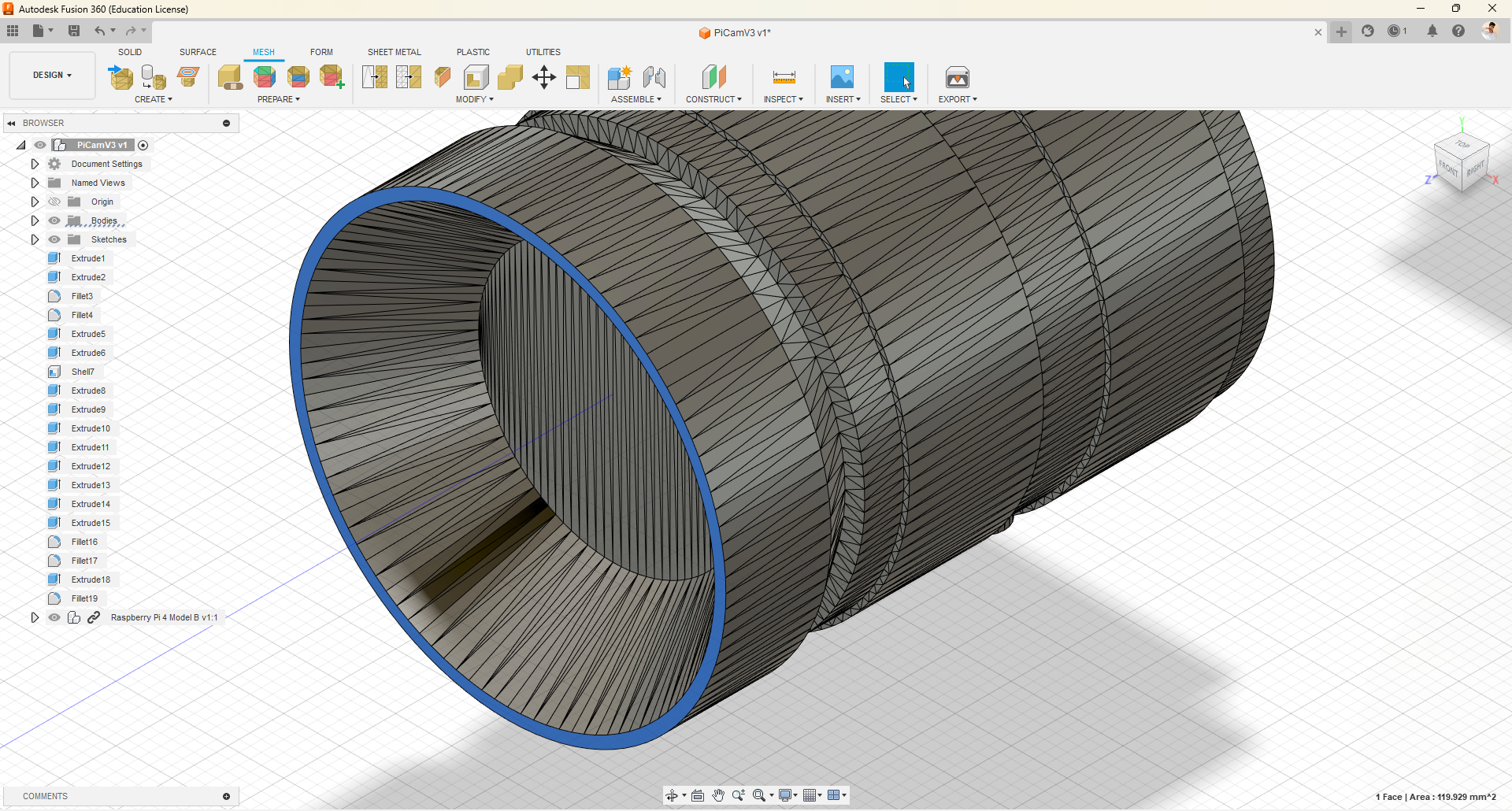Select the Fillet19 feature in browser

[84, 598]
